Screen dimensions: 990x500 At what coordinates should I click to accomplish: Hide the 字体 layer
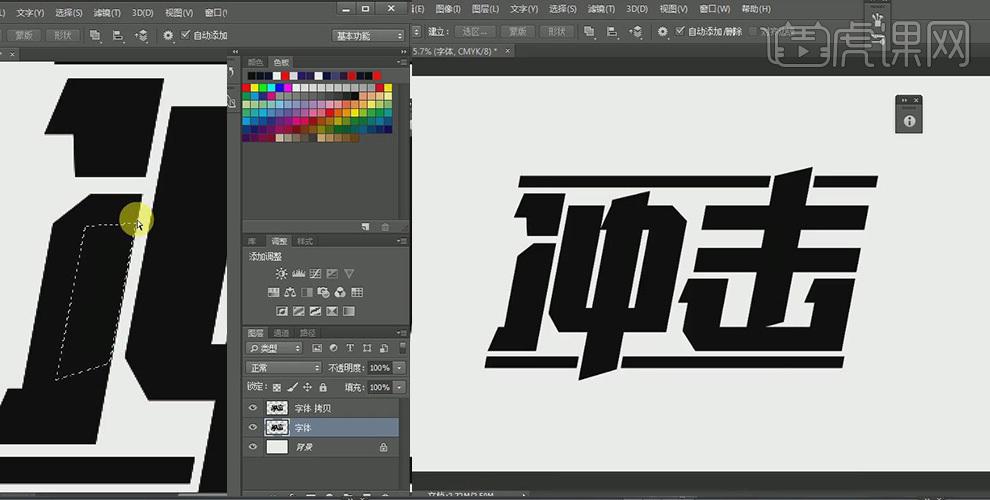click(x=253, y=427)
